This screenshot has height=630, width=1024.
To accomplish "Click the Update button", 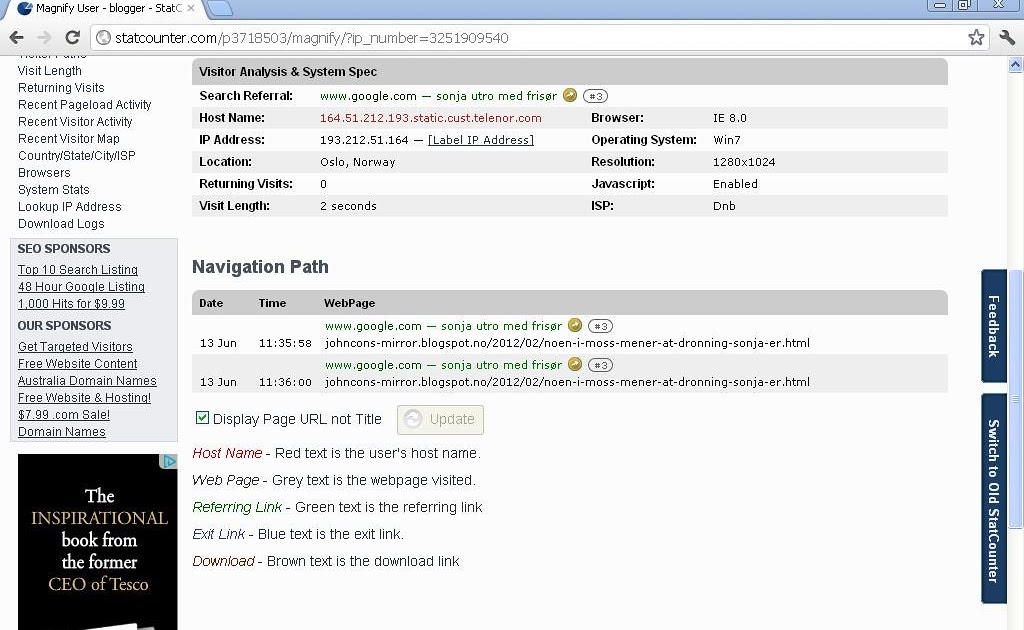I will pyautogui.click(x=440, y=420).
